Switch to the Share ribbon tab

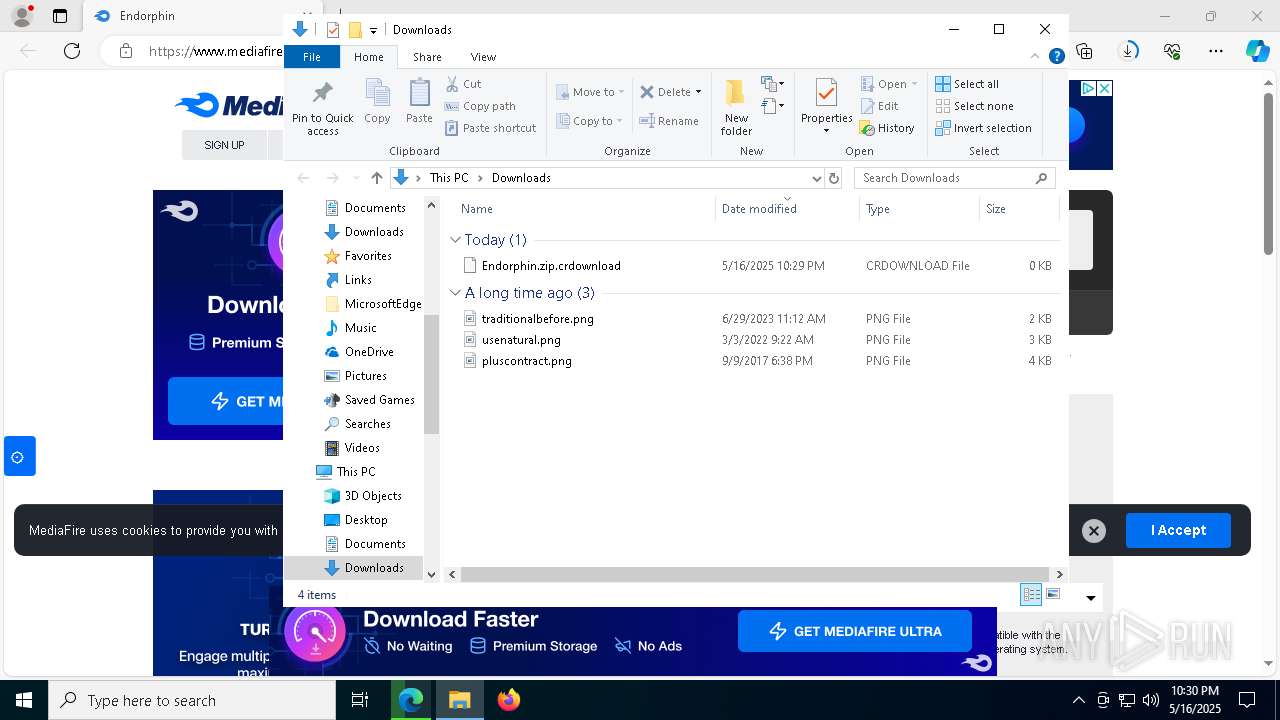pyautogui.click(x=427, y=57)
